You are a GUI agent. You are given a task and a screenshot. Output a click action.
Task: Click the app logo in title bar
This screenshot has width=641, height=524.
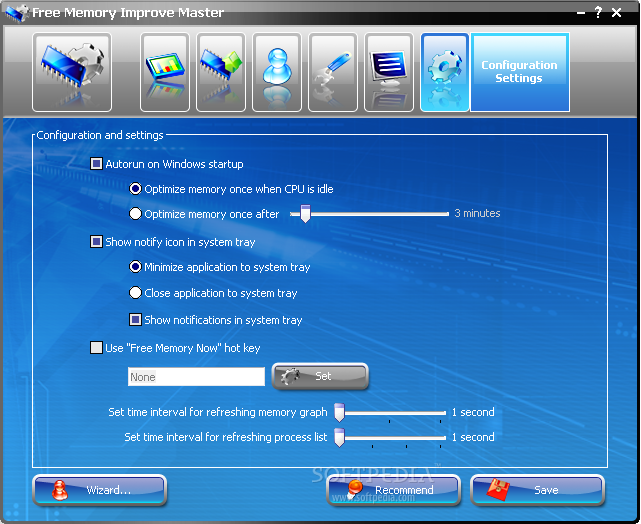pyautogui.click(x=17, y=13)
